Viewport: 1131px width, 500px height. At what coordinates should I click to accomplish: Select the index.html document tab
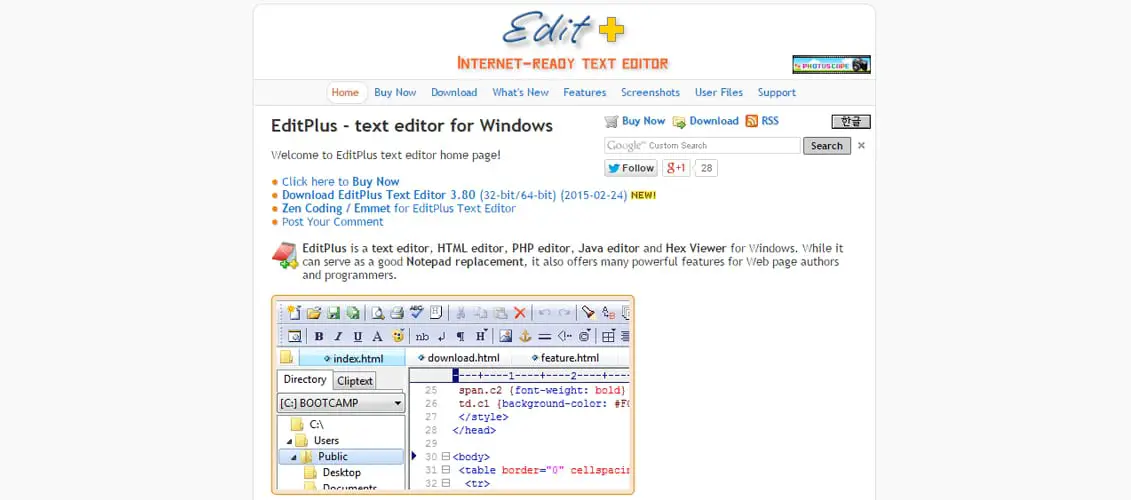click(352, 358)
